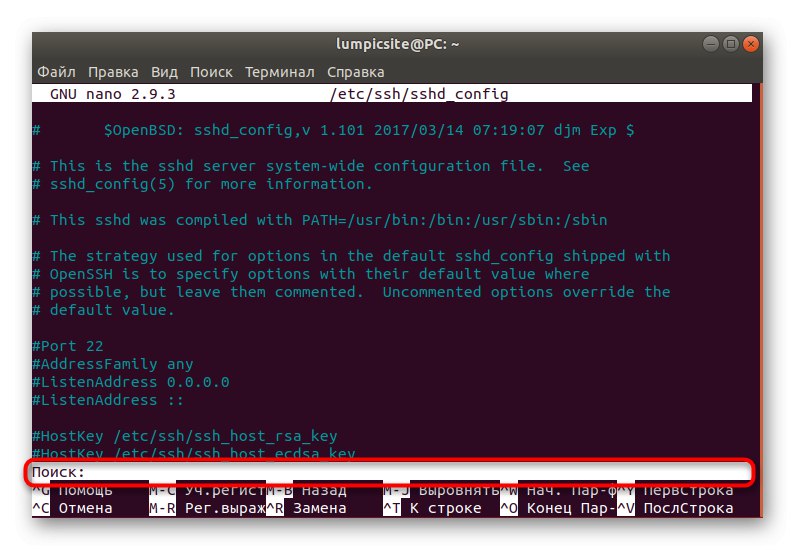The height and width of the screenshot is (550, 795).
Task: Click the Поиск search input field
Action: (x=391, y=472)
